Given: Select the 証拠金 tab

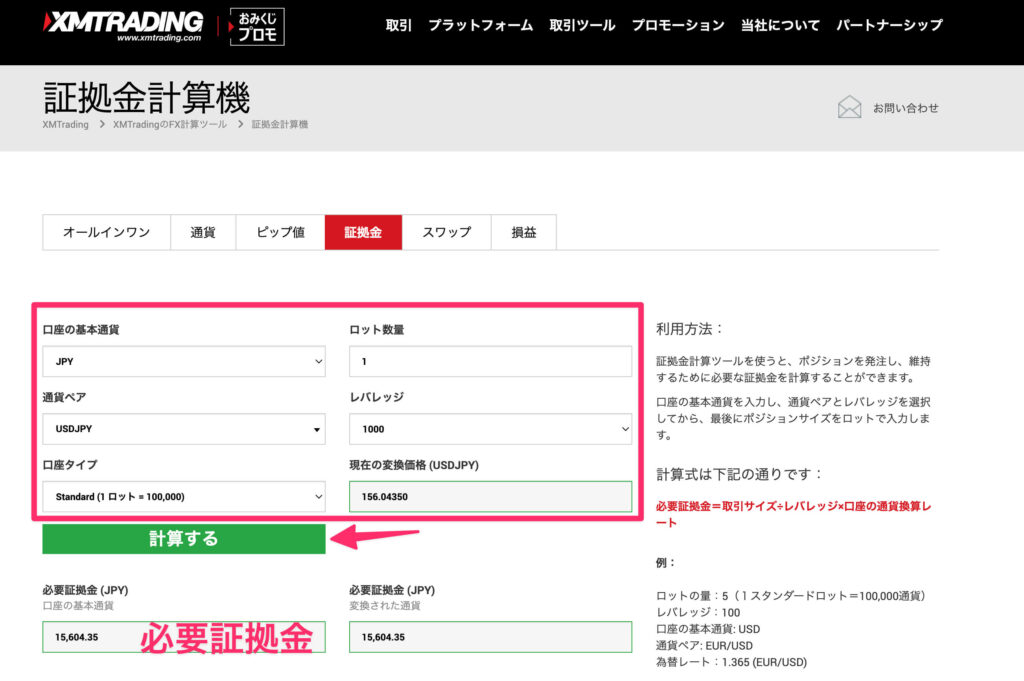Looking at the screenshot, I should click(x=362, y=231).
